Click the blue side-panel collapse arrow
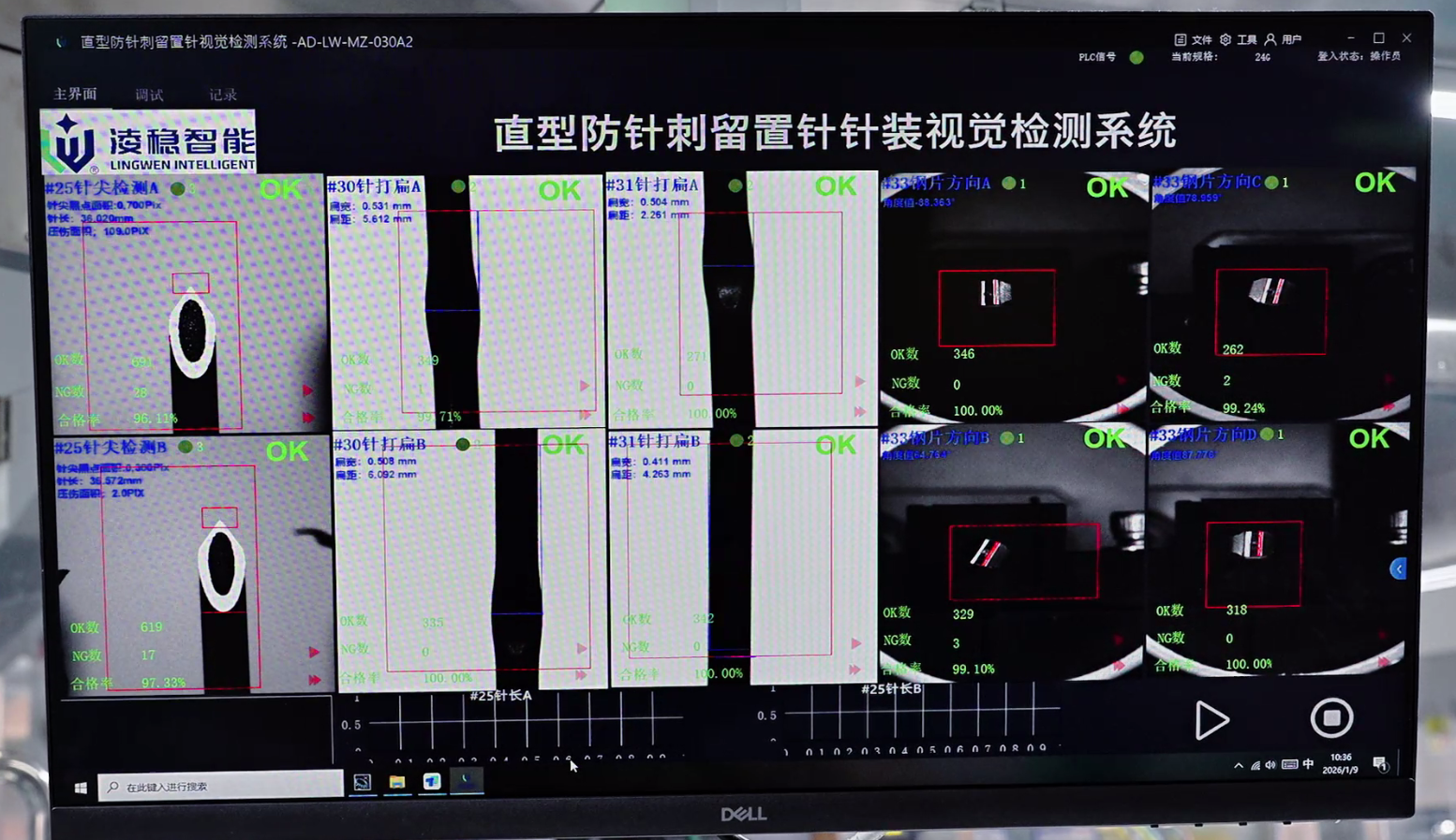Image resolution: width=1456 pixels, height=840 pixels. (1398, 569)
